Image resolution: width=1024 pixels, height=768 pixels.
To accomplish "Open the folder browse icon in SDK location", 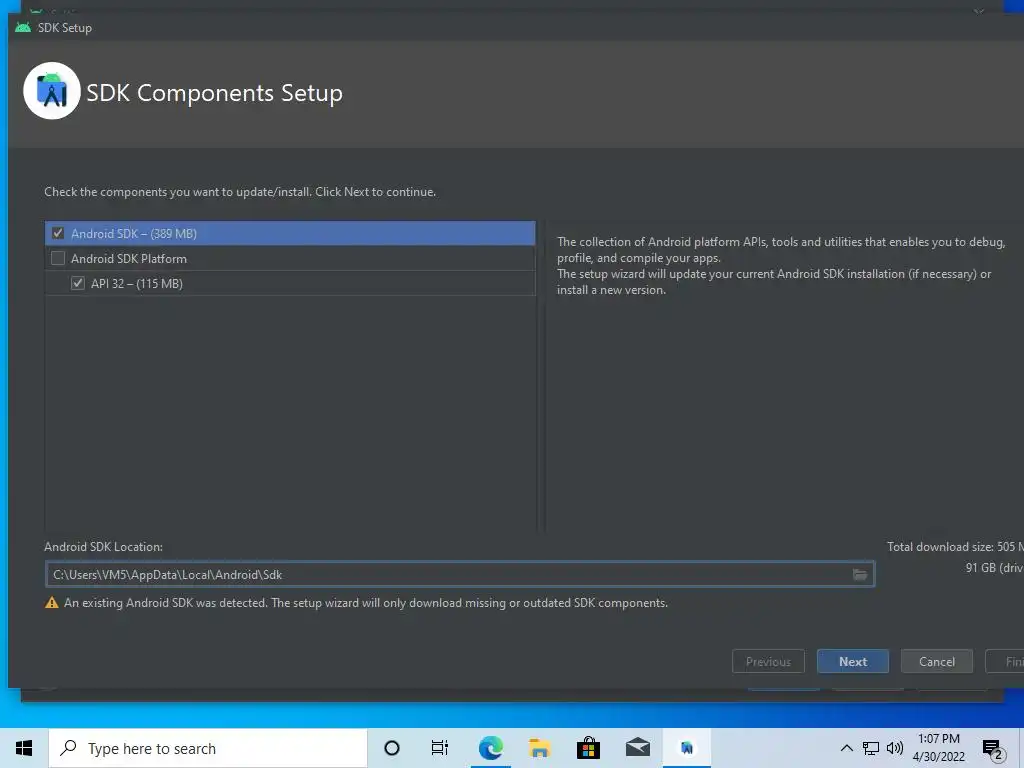I will (859, 574).
